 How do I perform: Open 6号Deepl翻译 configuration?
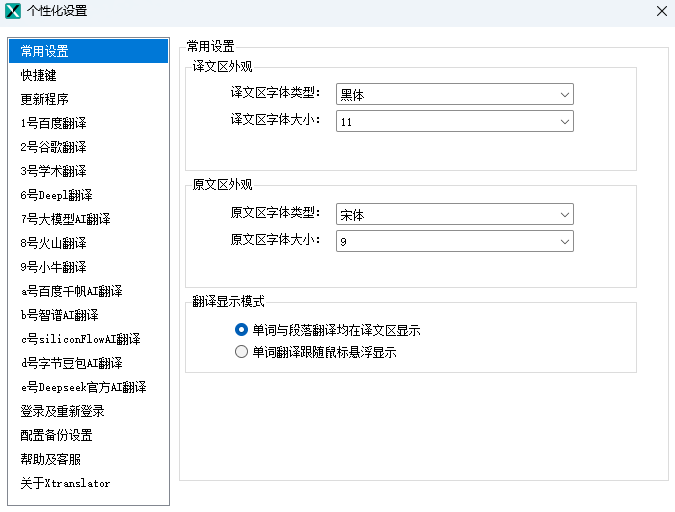point(56,195)
